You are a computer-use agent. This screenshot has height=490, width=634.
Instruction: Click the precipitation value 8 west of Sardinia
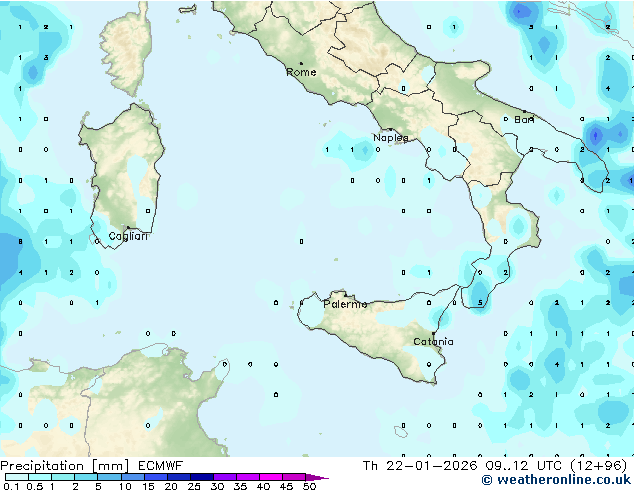[x=20, y=242]
